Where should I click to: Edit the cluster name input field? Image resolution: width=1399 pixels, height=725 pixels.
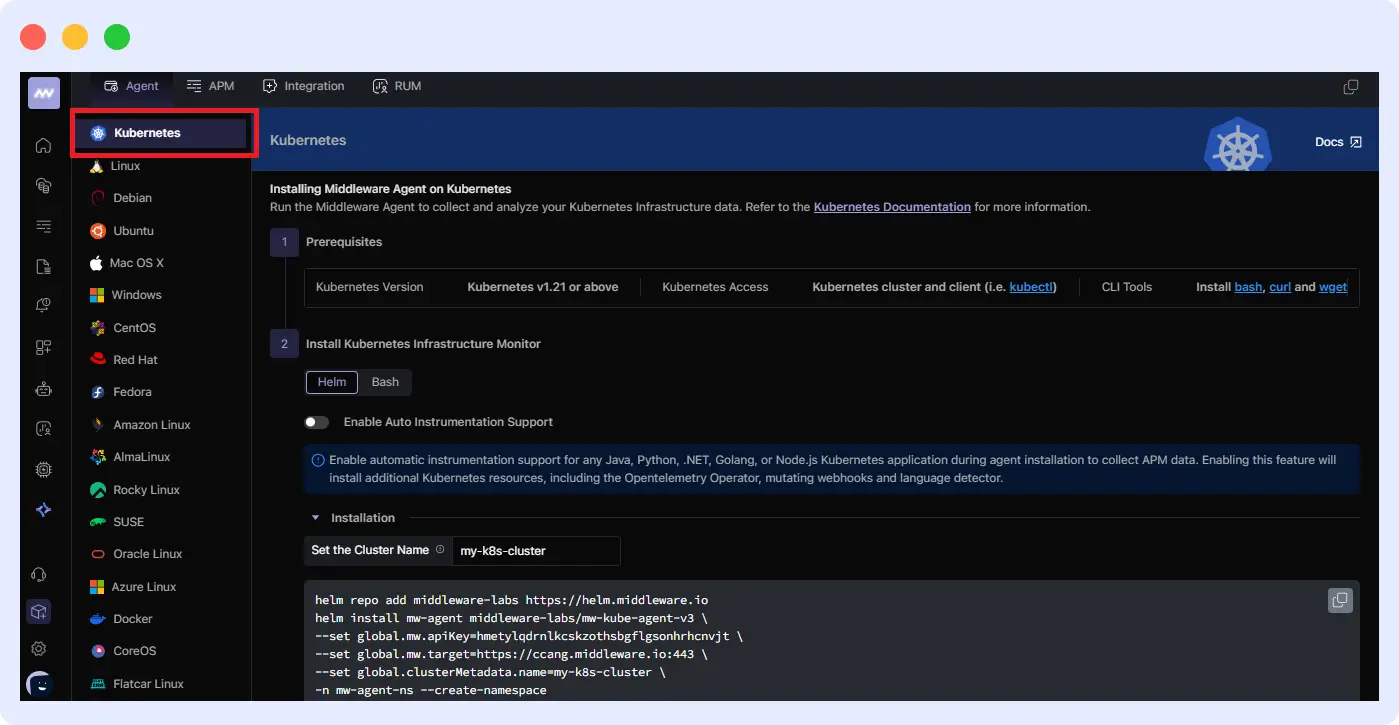pos(535,550)
